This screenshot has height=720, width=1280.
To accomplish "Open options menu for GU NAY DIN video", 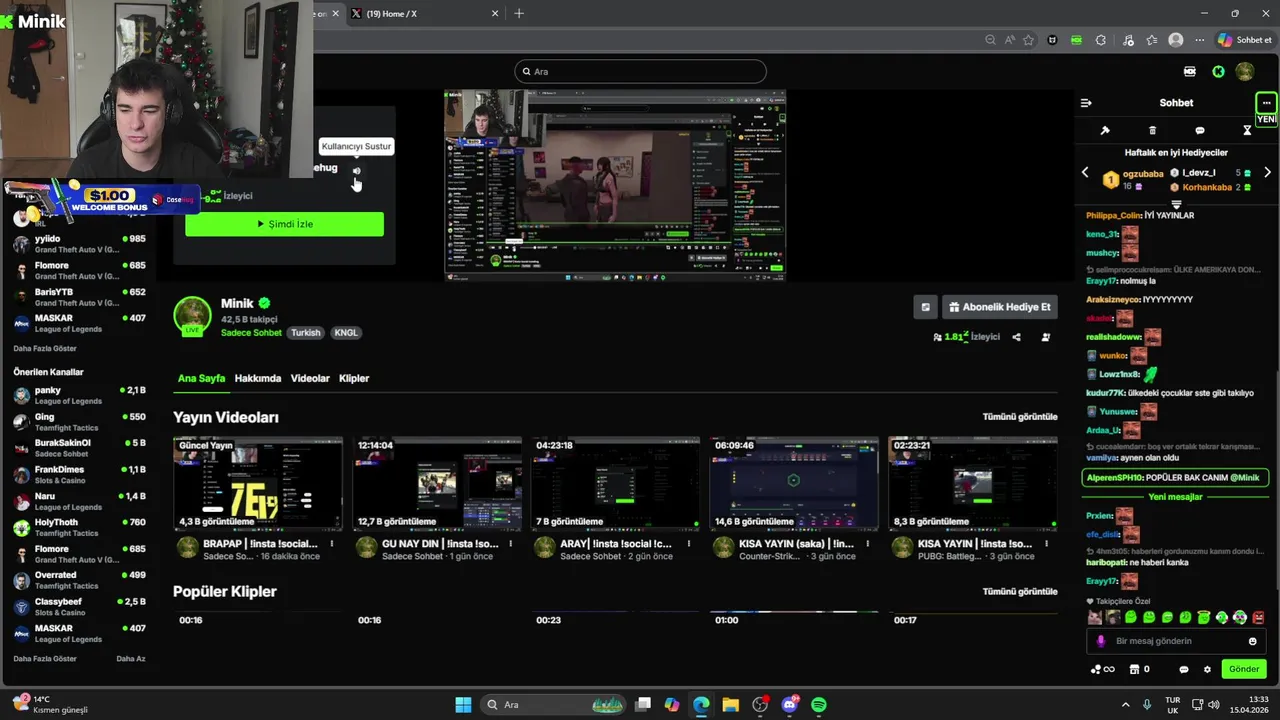I will 511,544.
